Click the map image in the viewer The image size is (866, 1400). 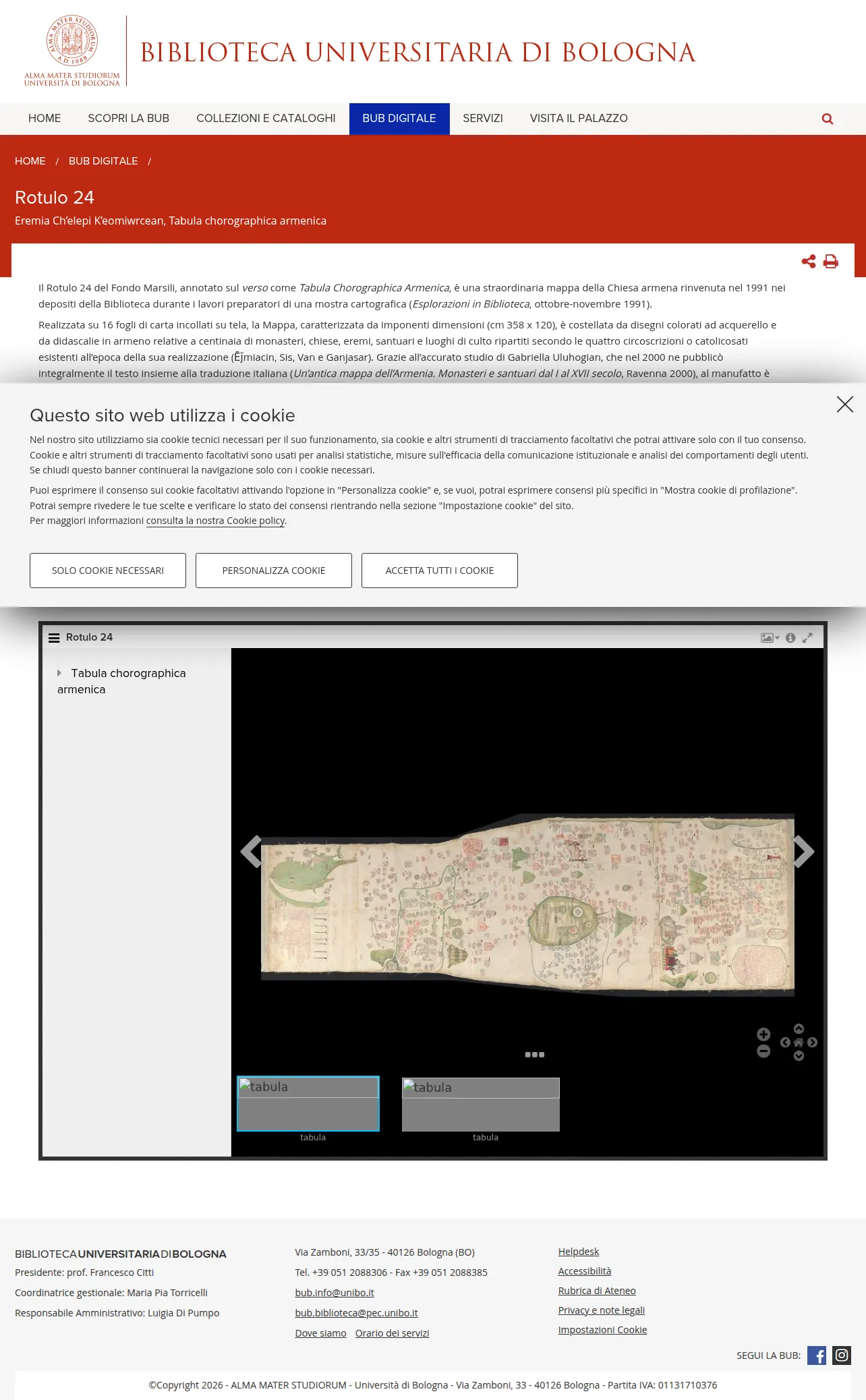pos(527,904)
